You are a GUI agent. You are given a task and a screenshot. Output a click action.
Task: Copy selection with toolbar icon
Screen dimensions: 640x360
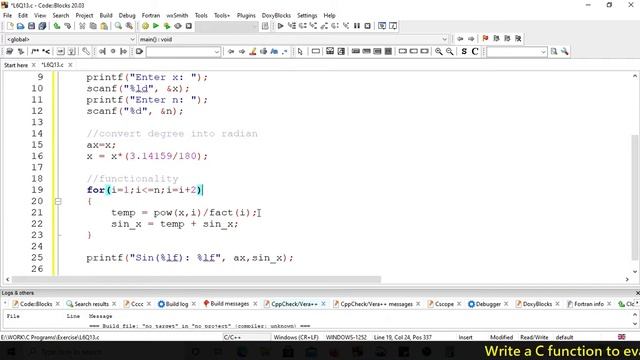tap(93, 26)
